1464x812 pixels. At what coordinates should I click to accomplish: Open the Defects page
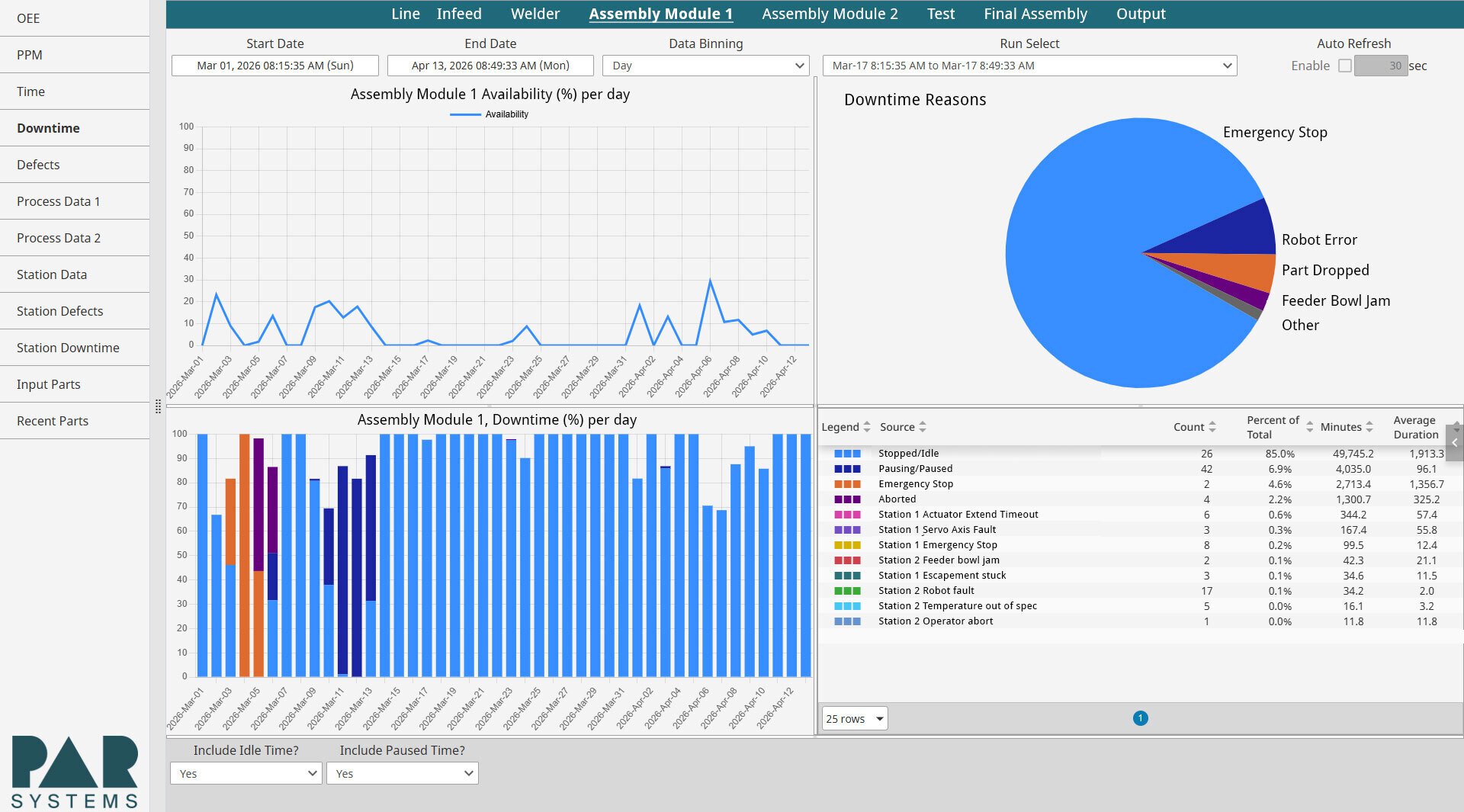[75, 165]
